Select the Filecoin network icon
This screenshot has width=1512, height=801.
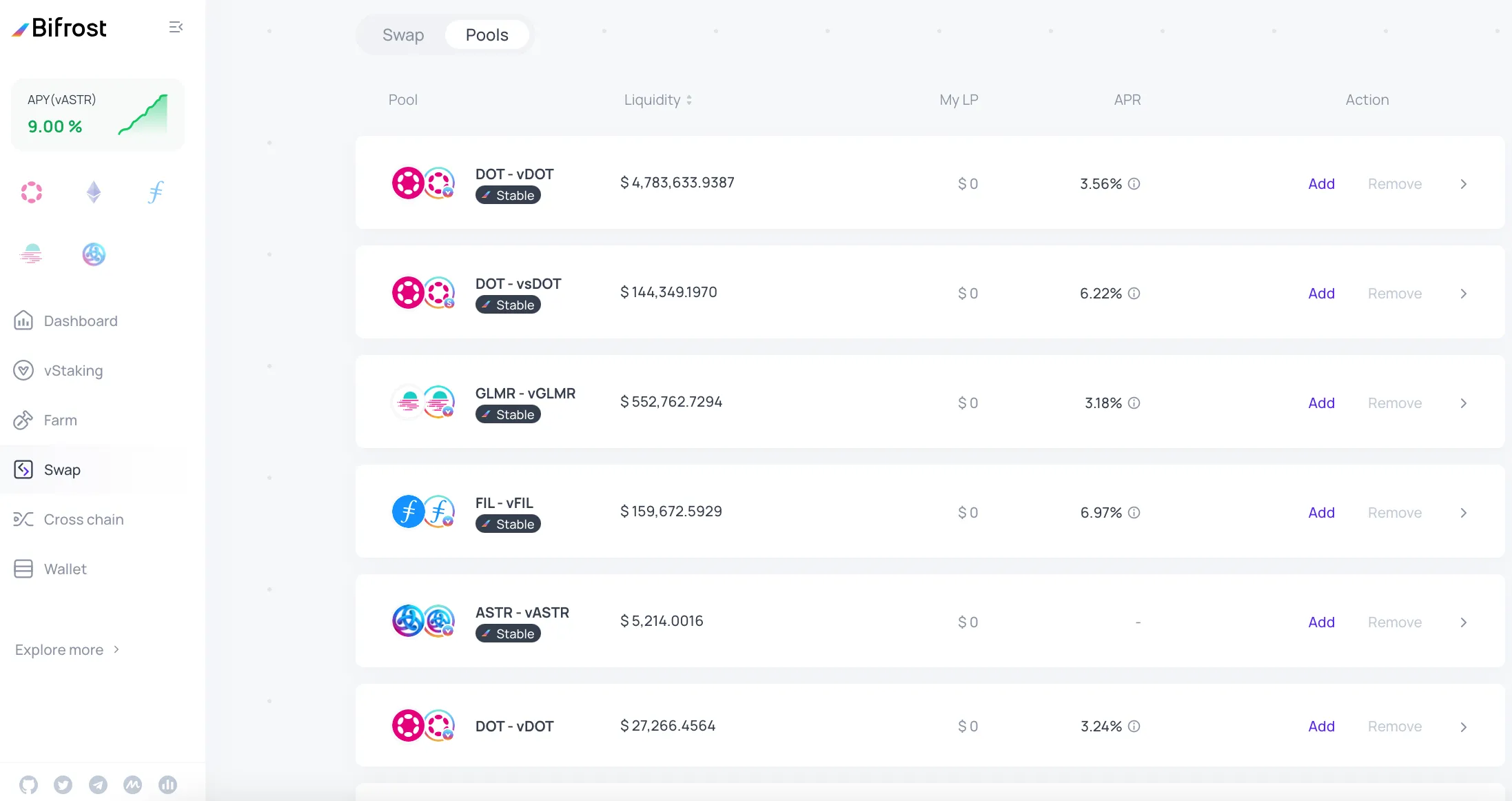(156, 192)
